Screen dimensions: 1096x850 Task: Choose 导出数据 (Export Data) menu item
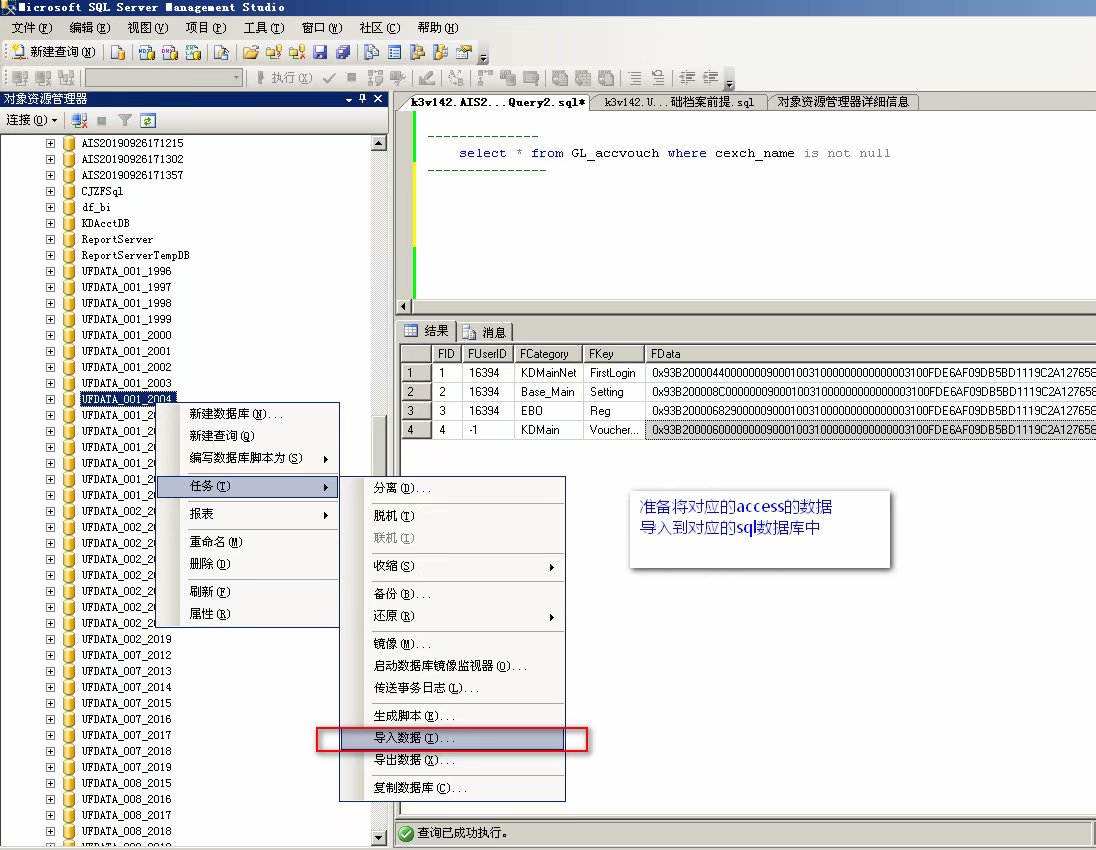pos(413,760)
